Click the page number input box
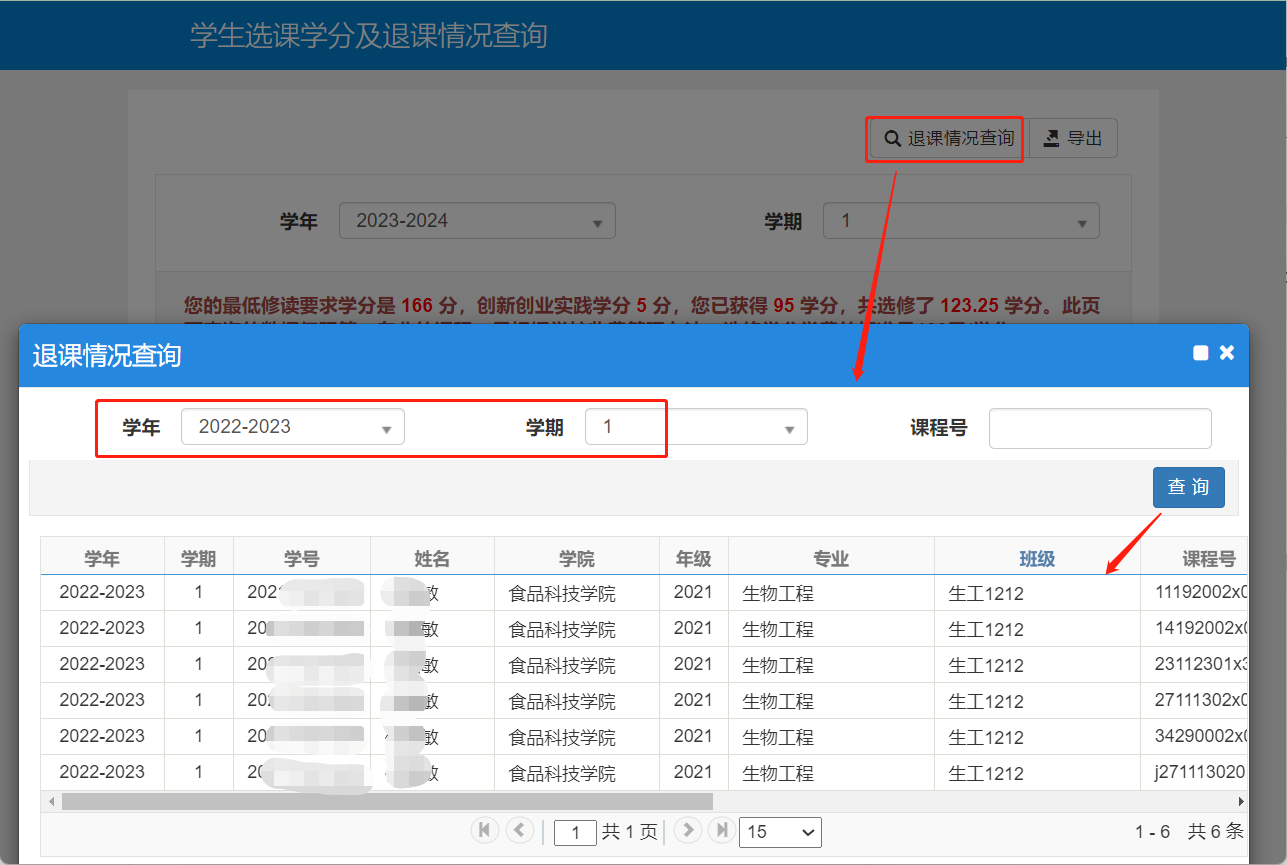The width and height of the screenshot is (1287, 865). (575, 832)
